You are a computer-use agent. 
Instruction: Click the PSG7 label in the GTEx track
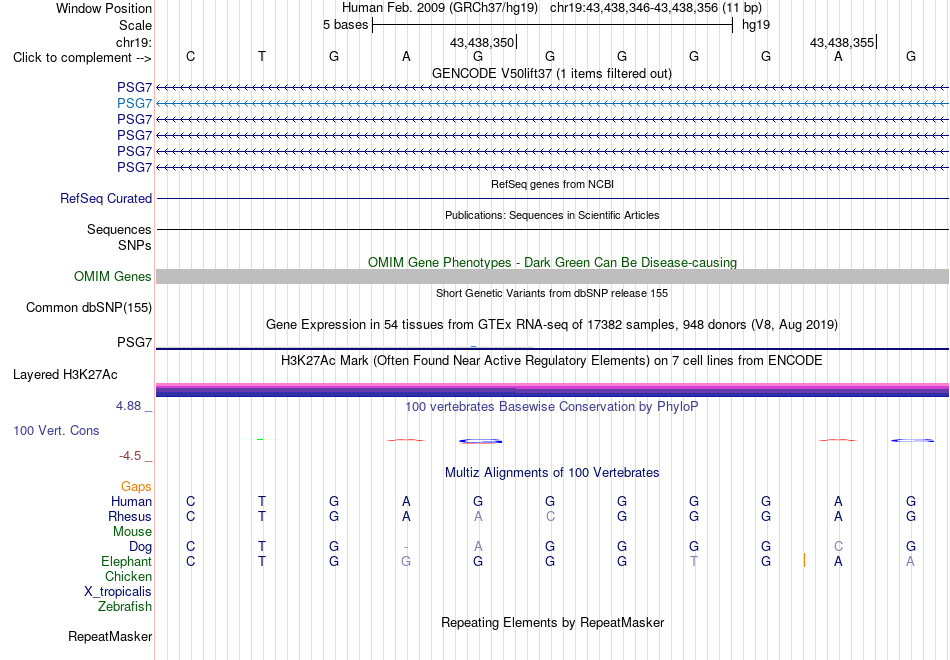[x=135, y=342]
